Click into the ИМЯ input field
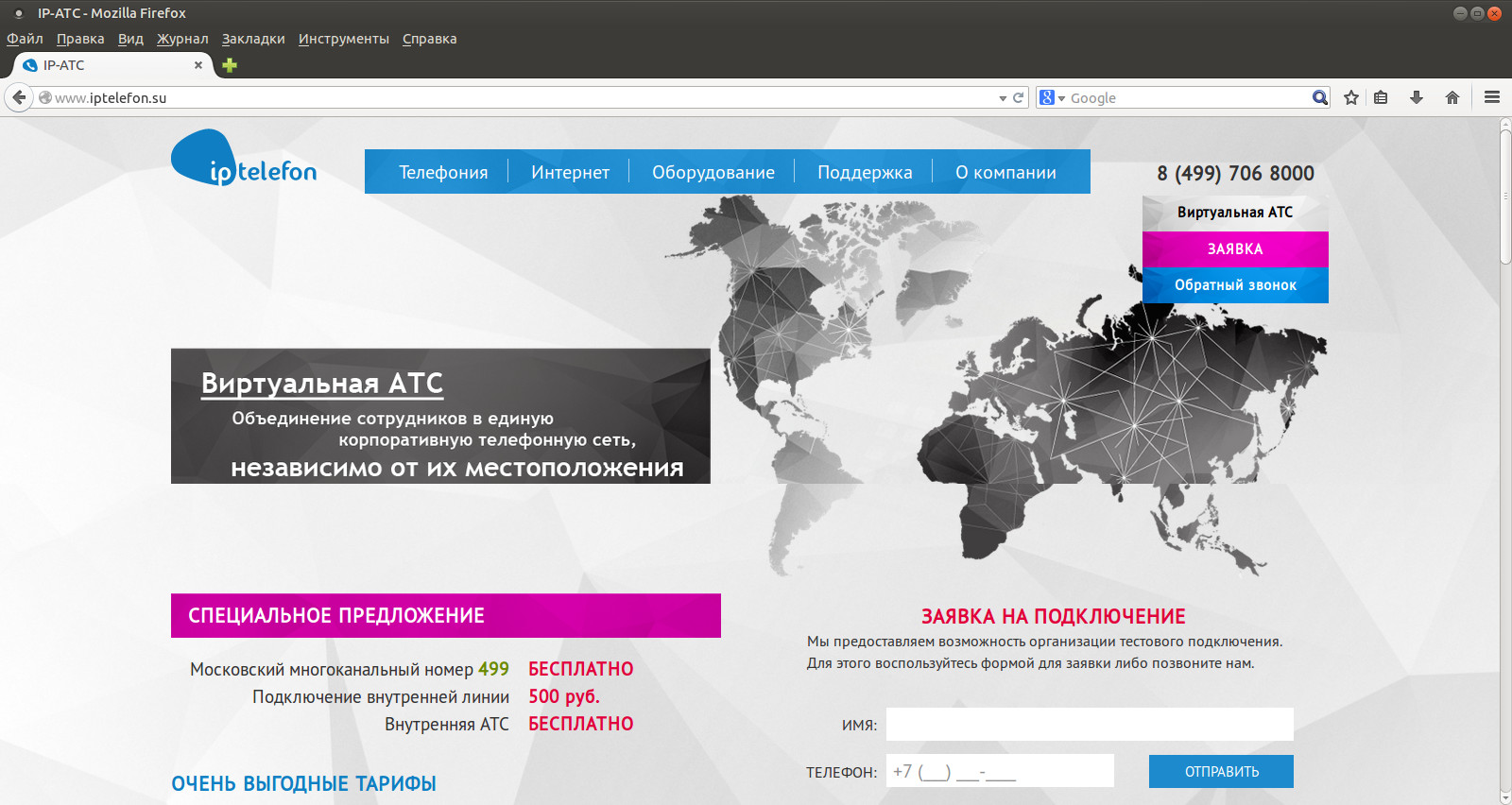Image resolution: width=1512 pixels, height=805 pixels. (1089, 725)
